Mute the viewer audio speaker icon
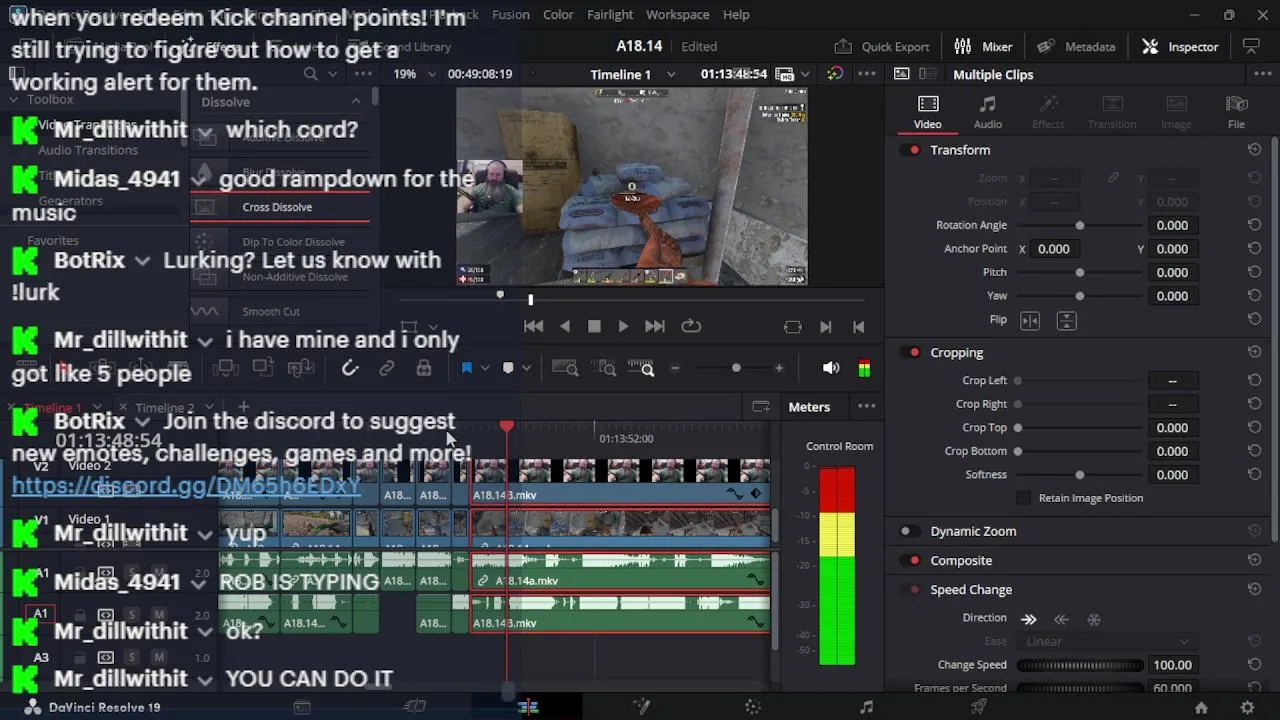 [x=831, y=369]
